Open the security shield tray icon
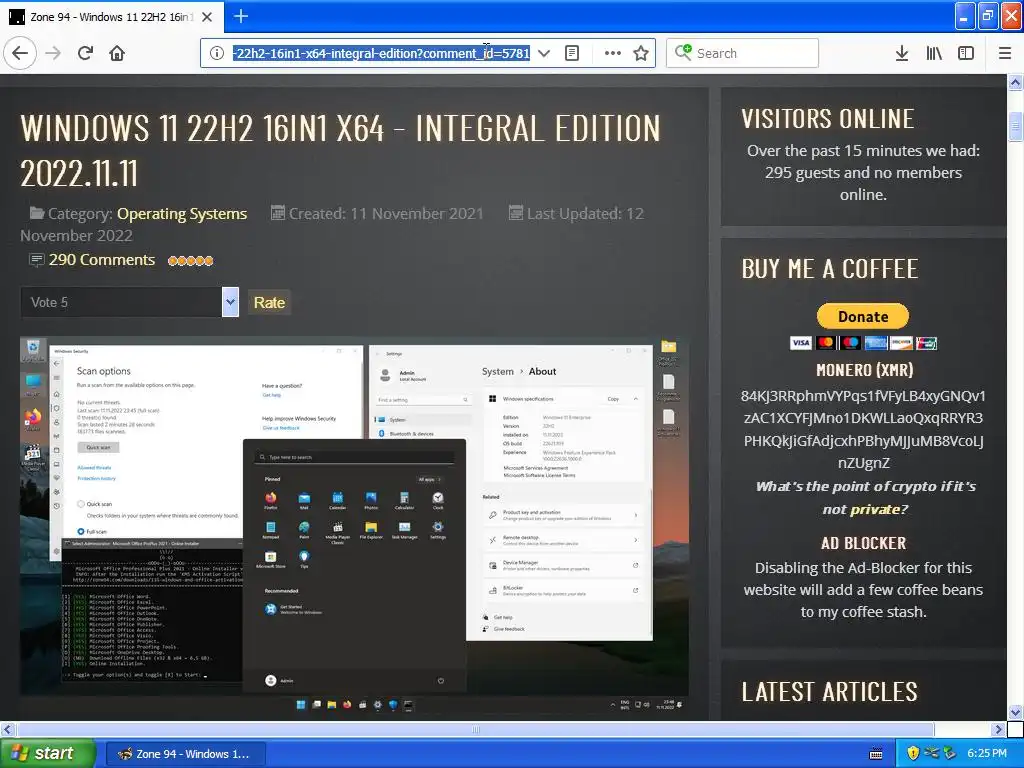 coord(913,754)
